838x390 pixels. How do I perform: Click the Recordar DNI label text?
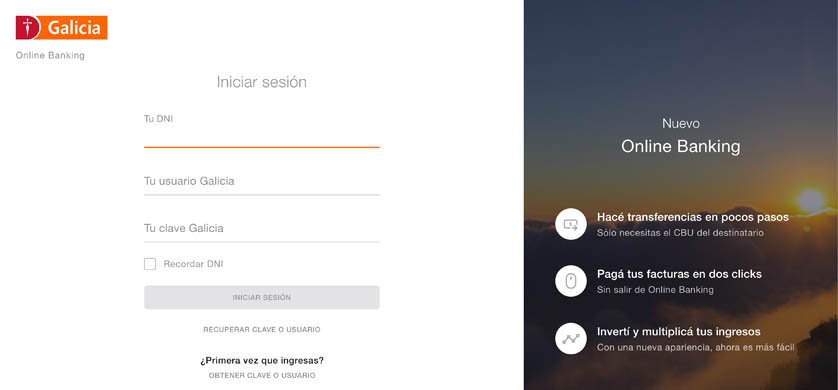coord(193,264)
